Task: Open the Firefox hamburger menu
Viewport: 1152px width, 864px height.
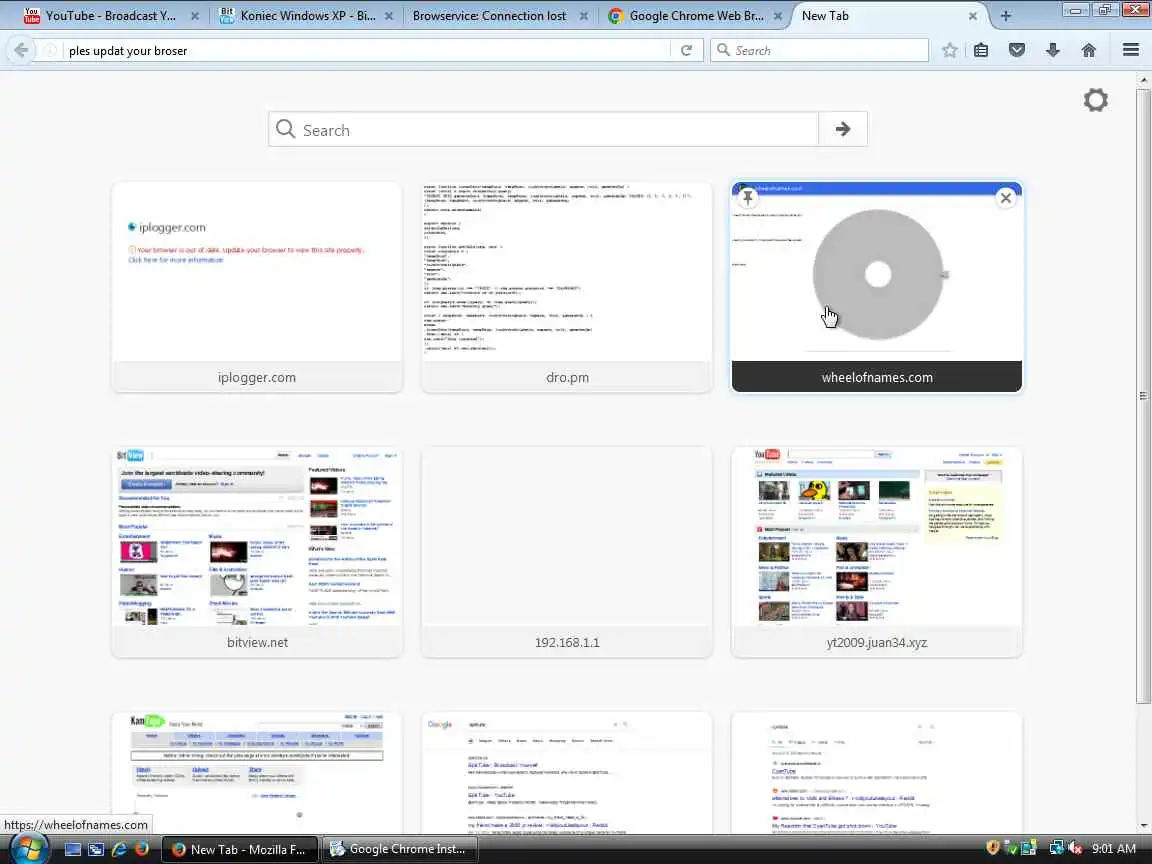Action: [1131, 50]
